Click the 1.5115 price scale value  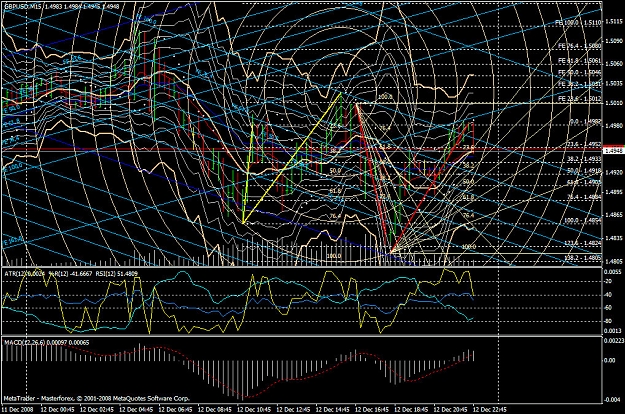(614, 21)
